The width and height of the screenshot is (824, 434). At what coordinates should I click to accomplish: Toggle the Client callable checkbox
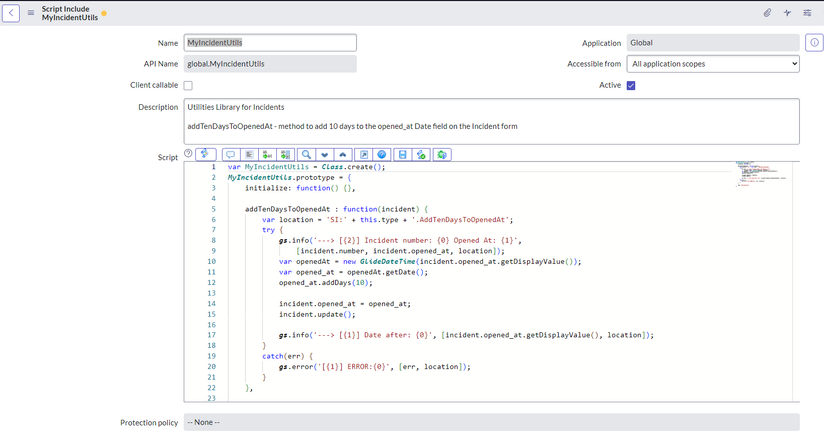[188, 85]
